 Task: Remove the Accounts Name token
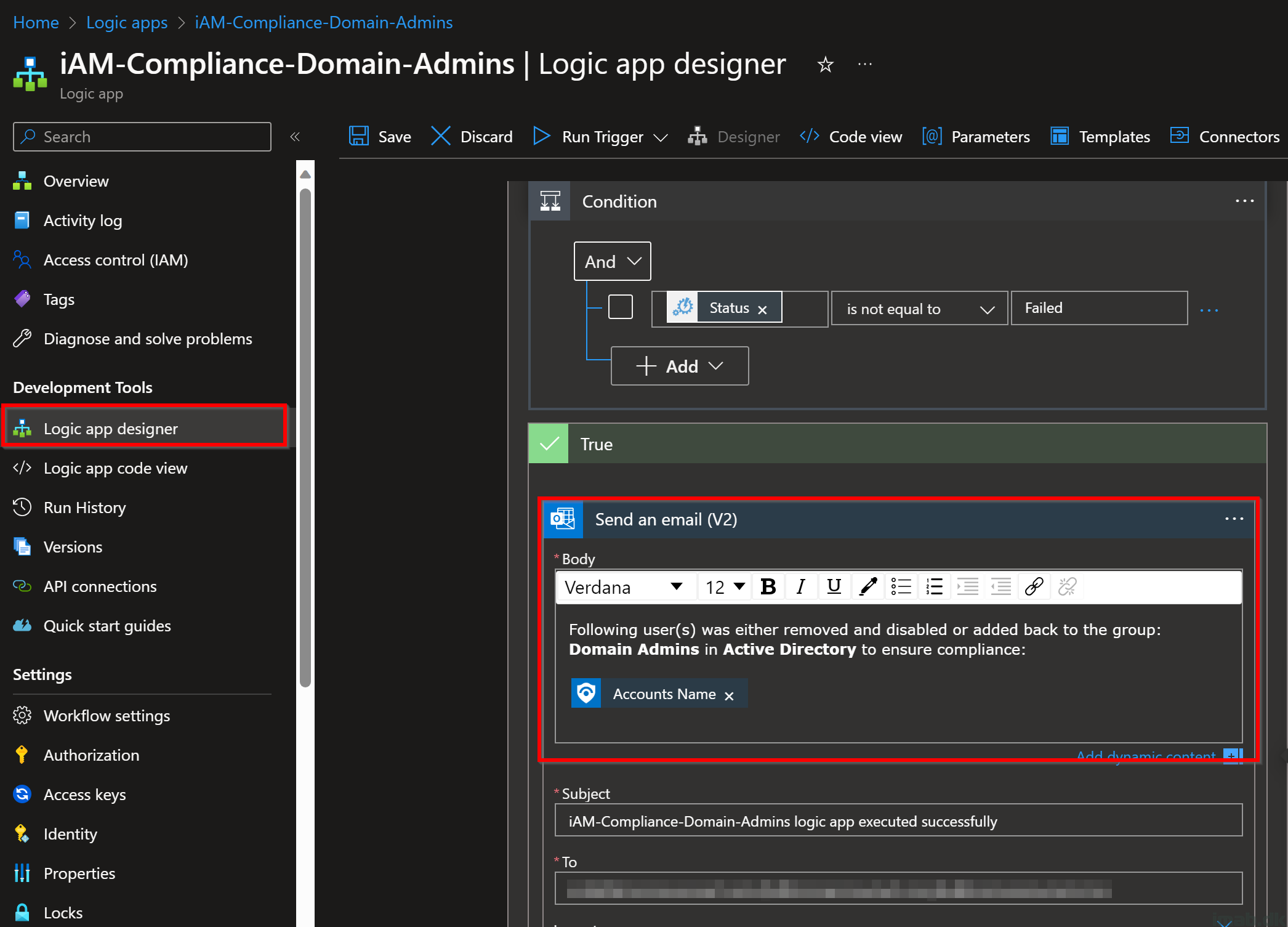[729, 696]
